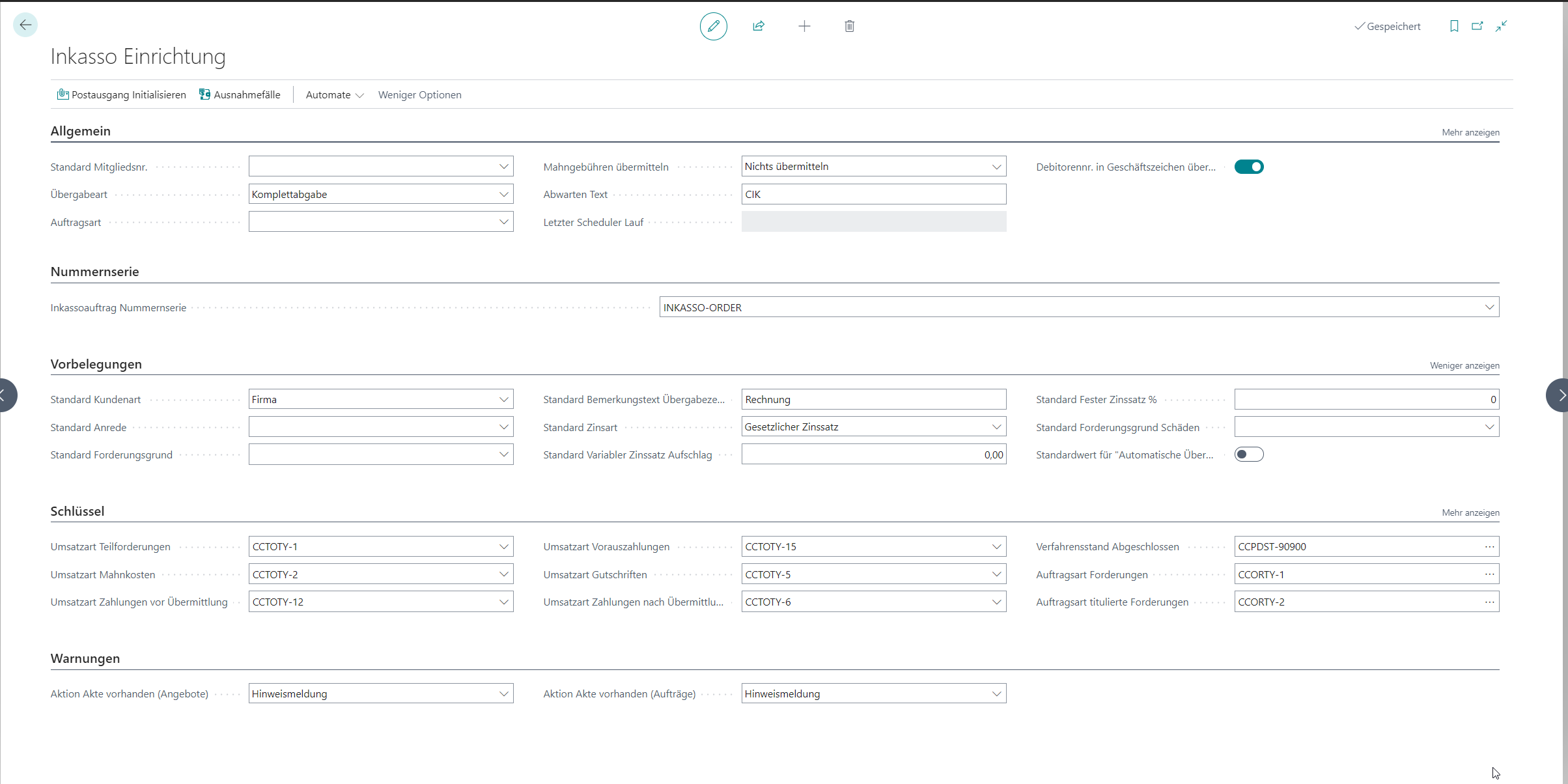Viewport: 1568px width, 784px height.
Task: Click Weniger anzeigen in the Vorbelegungen section
Action: pos(1464,366)
